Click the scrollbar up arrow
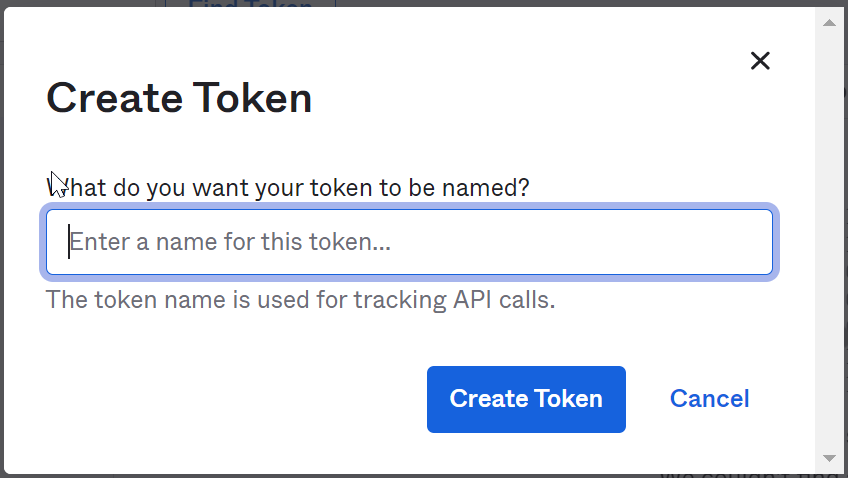 tap(829, 20)
